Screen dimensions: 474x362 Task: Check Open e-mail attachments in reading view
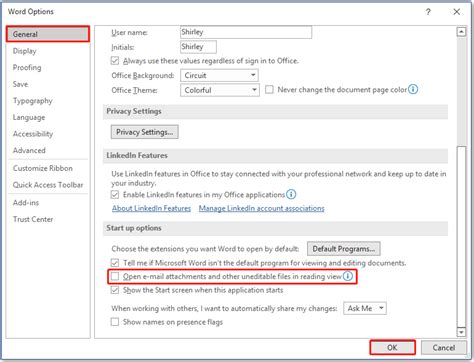click(115, 276)
